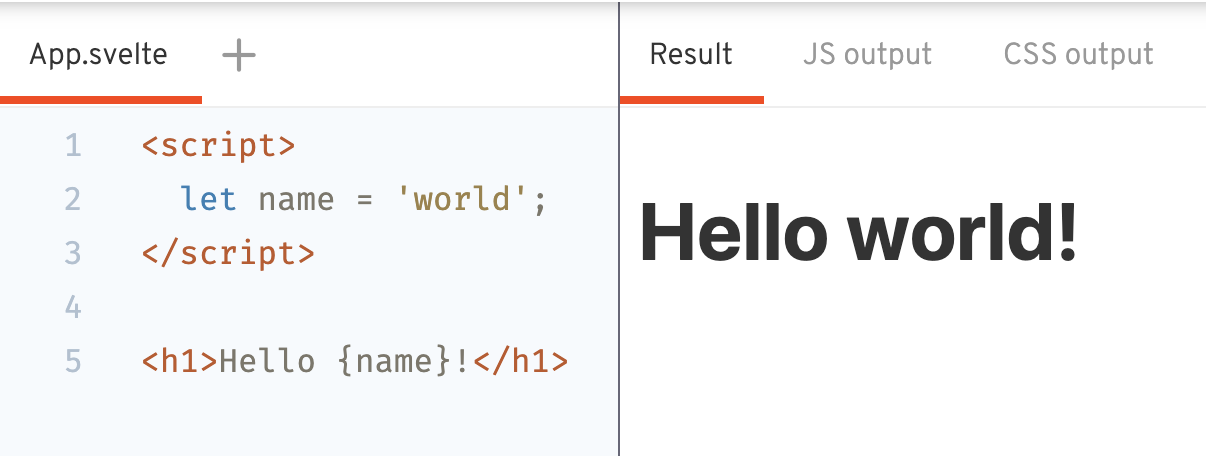Click the rendered 'Hello world!' heading
Screen dimensions: 1206x456
(x=859, y=232)
